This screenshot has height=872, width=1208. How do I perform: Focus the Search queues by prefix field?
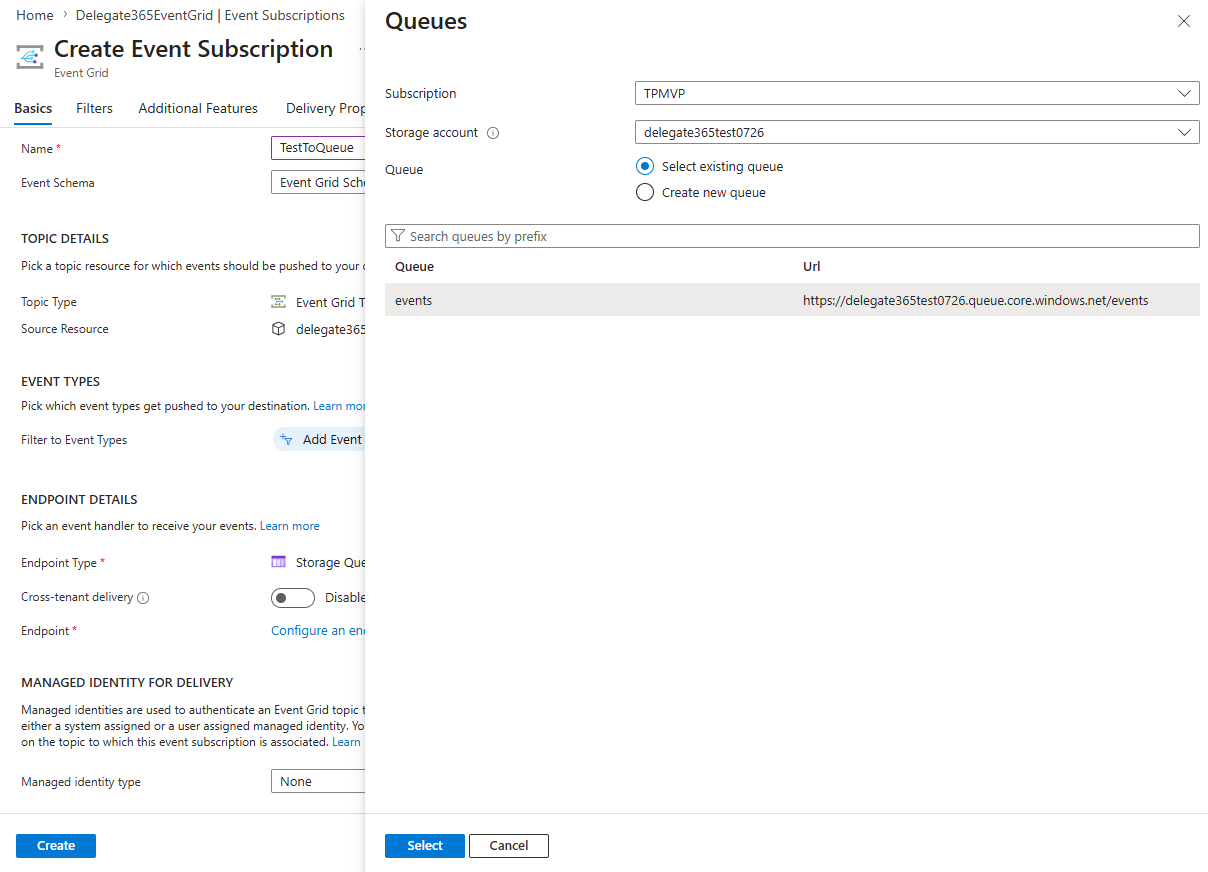(x=792, y=236)
